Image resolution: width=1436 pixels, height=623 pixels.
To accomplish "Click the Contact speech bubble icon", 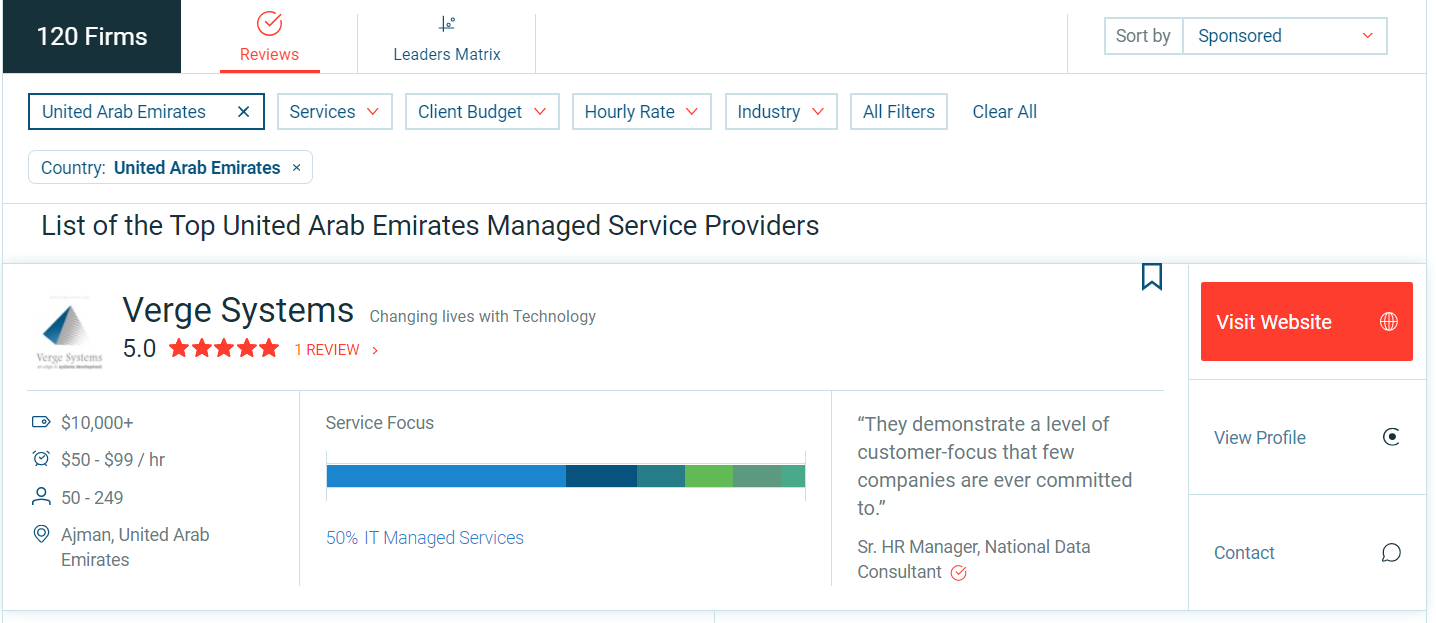I will tap(1391, 553).
